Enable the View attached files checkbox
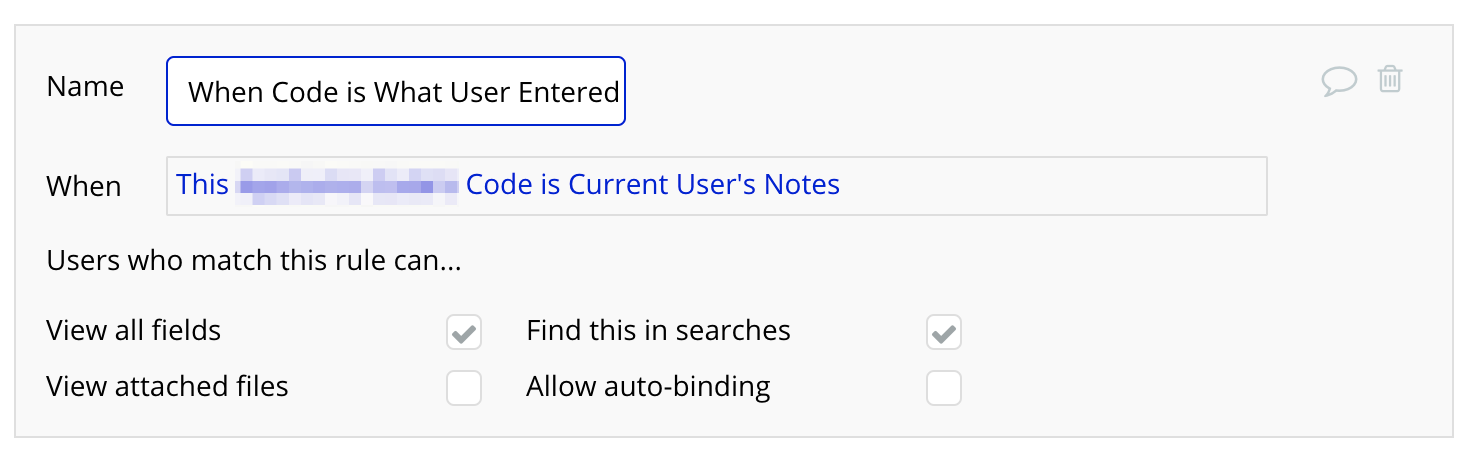Image resolution: width=1480 pixels, height=458 pixels. click(x=464, y=388)
